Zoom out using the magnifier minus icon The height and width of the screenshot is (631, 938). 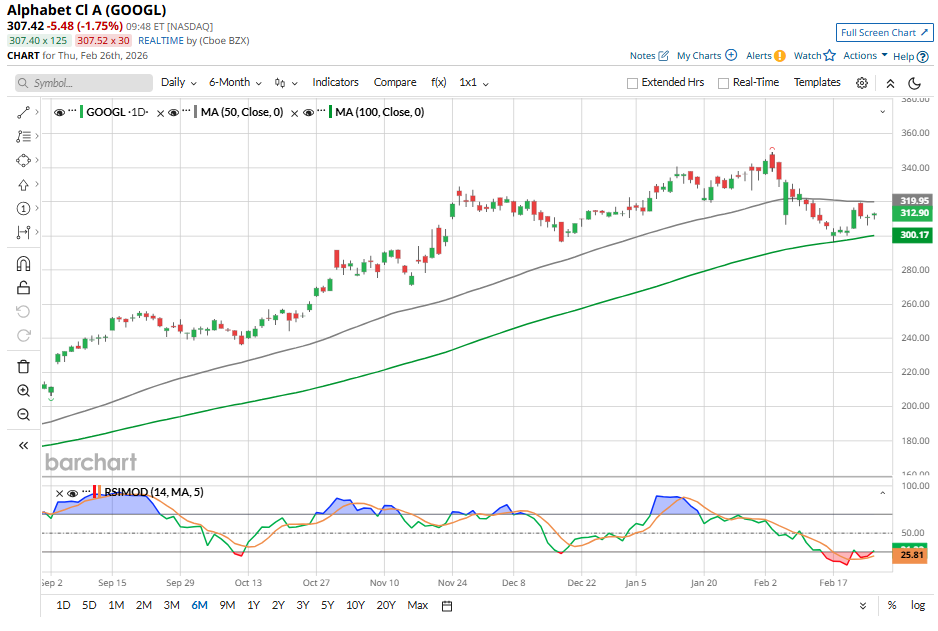(24, 414)
